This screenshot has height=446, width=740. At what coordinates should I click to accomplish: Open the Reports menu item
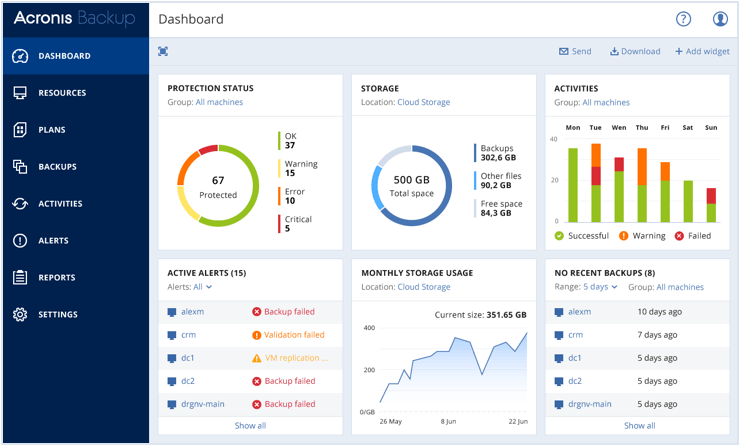57,278
